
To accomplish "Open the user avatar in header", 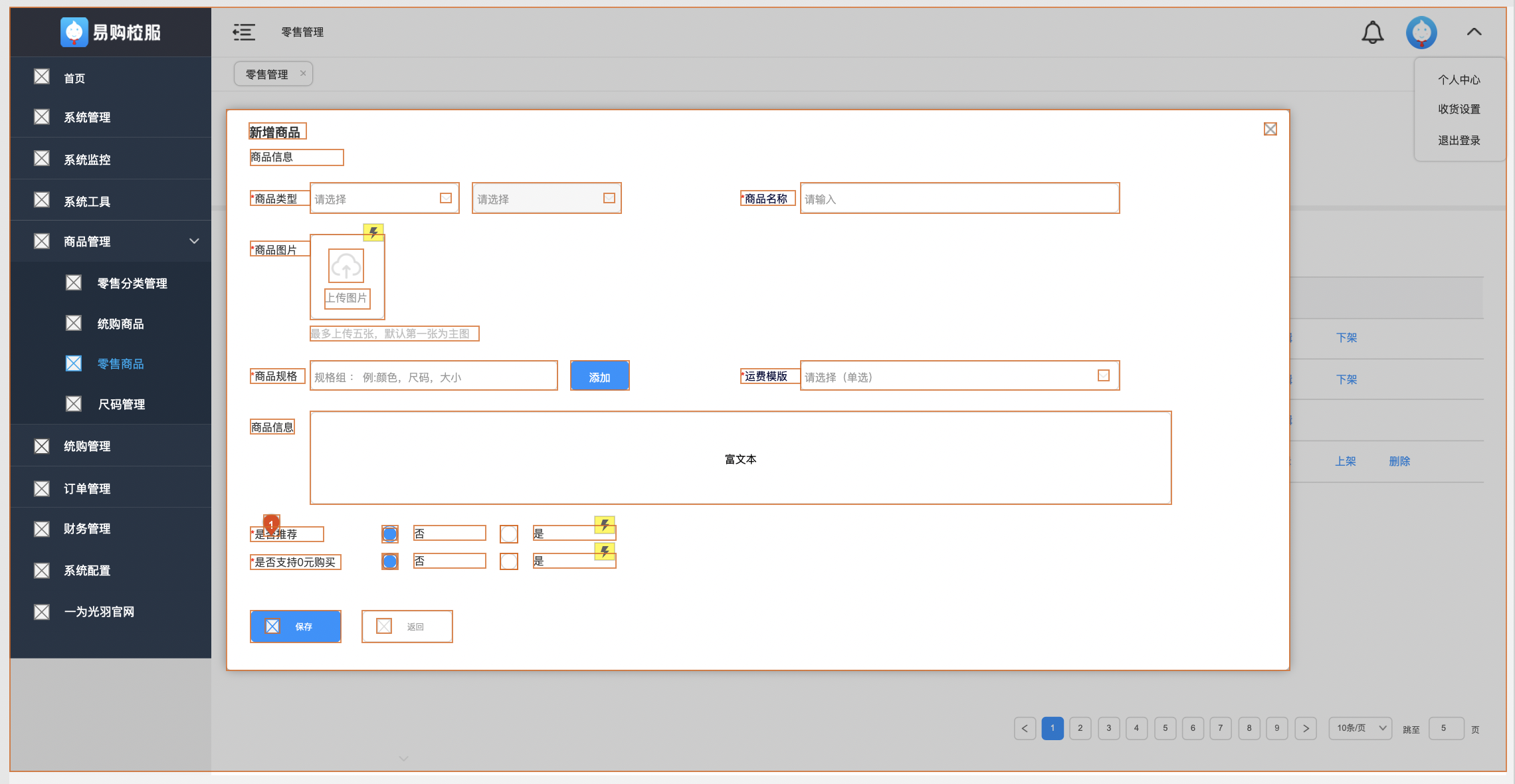I will pos(1421,32).
